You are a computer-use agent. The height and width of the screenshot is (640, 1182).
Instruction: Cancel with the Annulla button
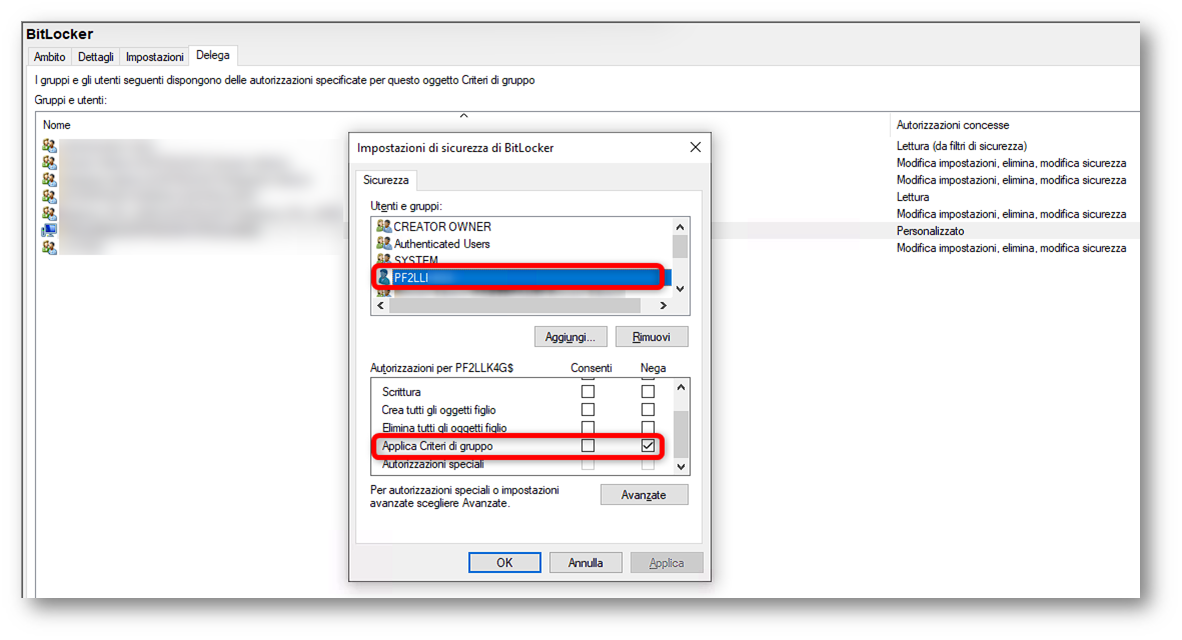click(x=586, y=562)
